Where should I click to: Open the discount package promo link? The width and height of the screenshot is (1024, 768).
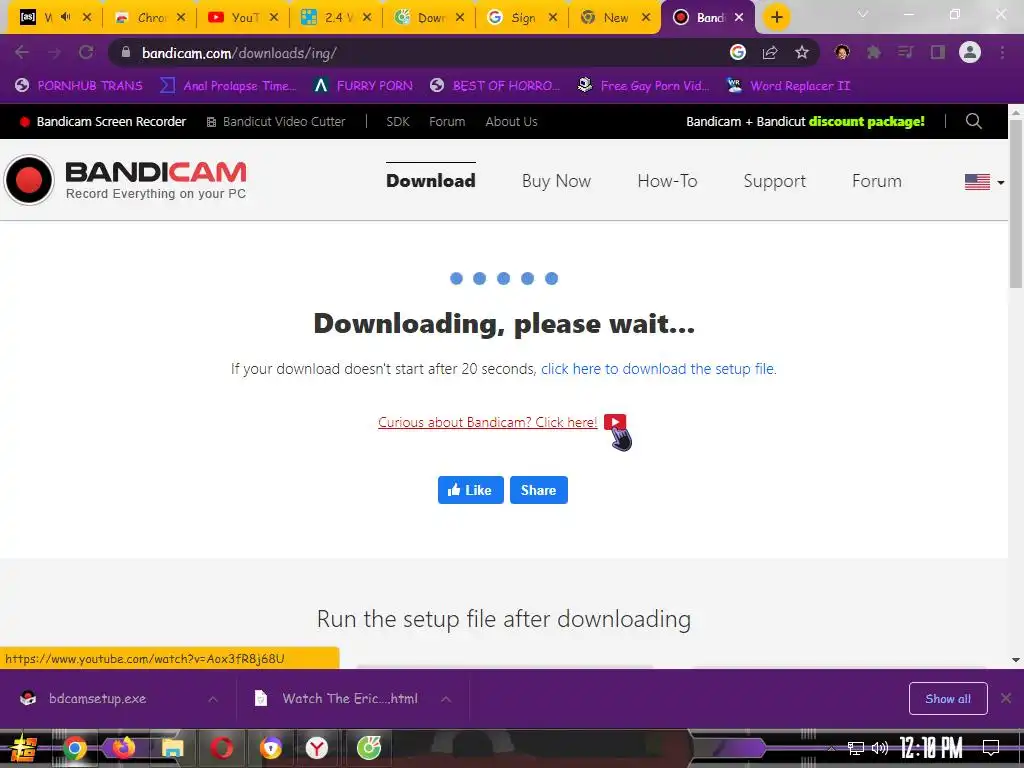(805, 121)
